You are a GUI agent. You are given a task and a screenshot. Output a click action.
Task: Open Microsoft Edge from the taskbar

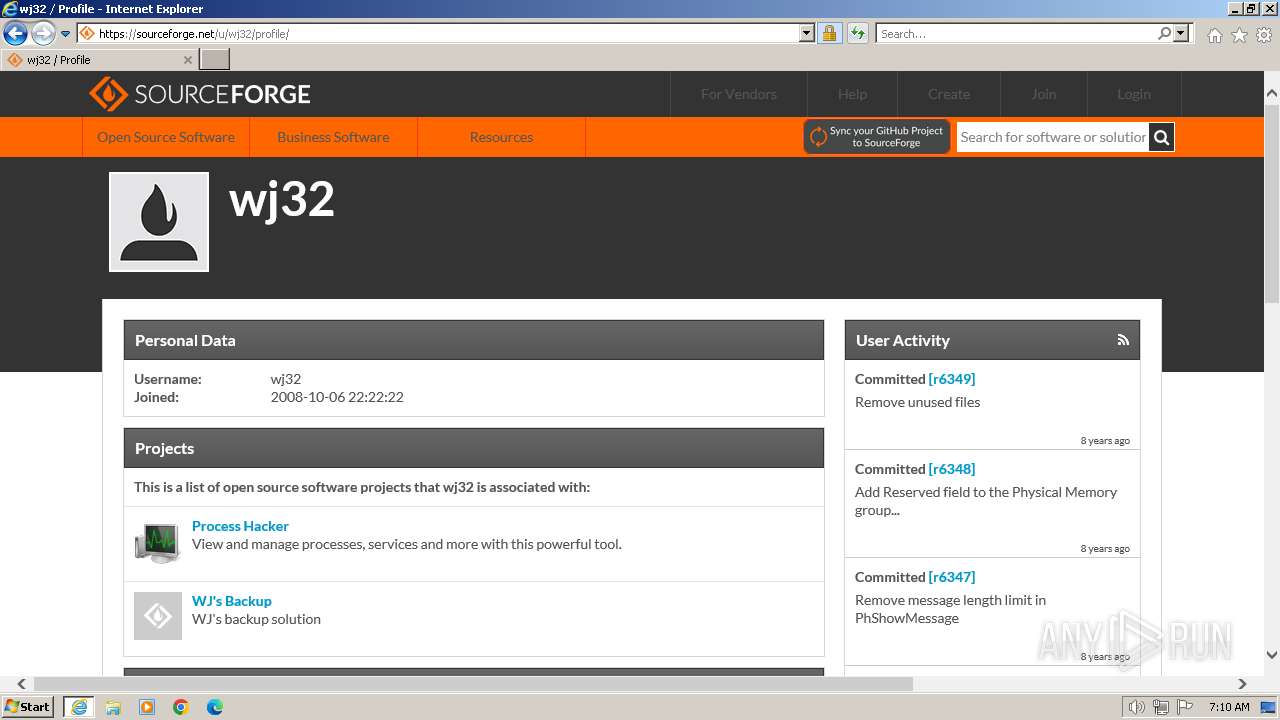[215, 707]
